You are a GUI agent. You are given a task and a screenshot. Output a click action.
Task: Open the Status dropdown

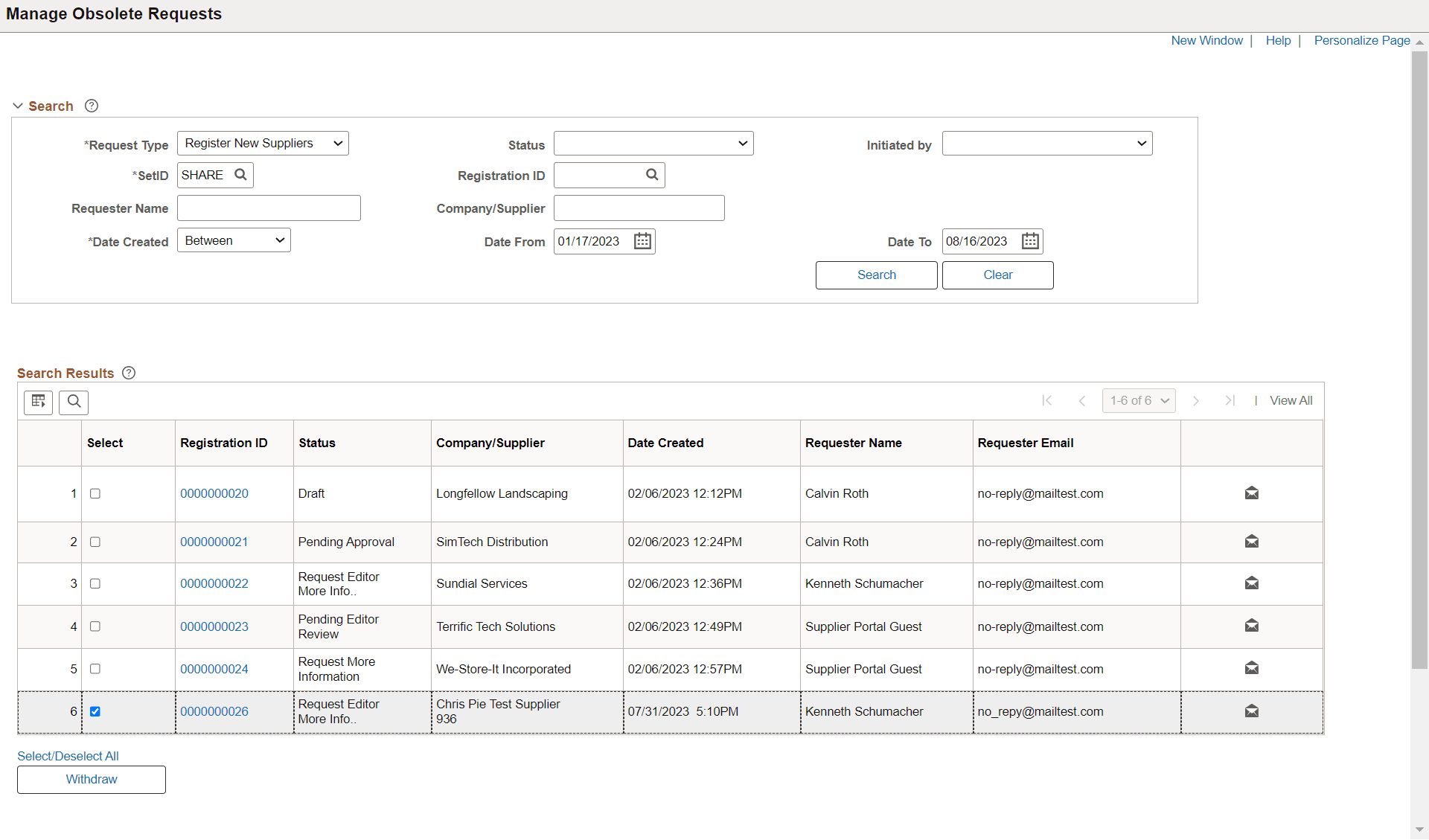point(653,143)
